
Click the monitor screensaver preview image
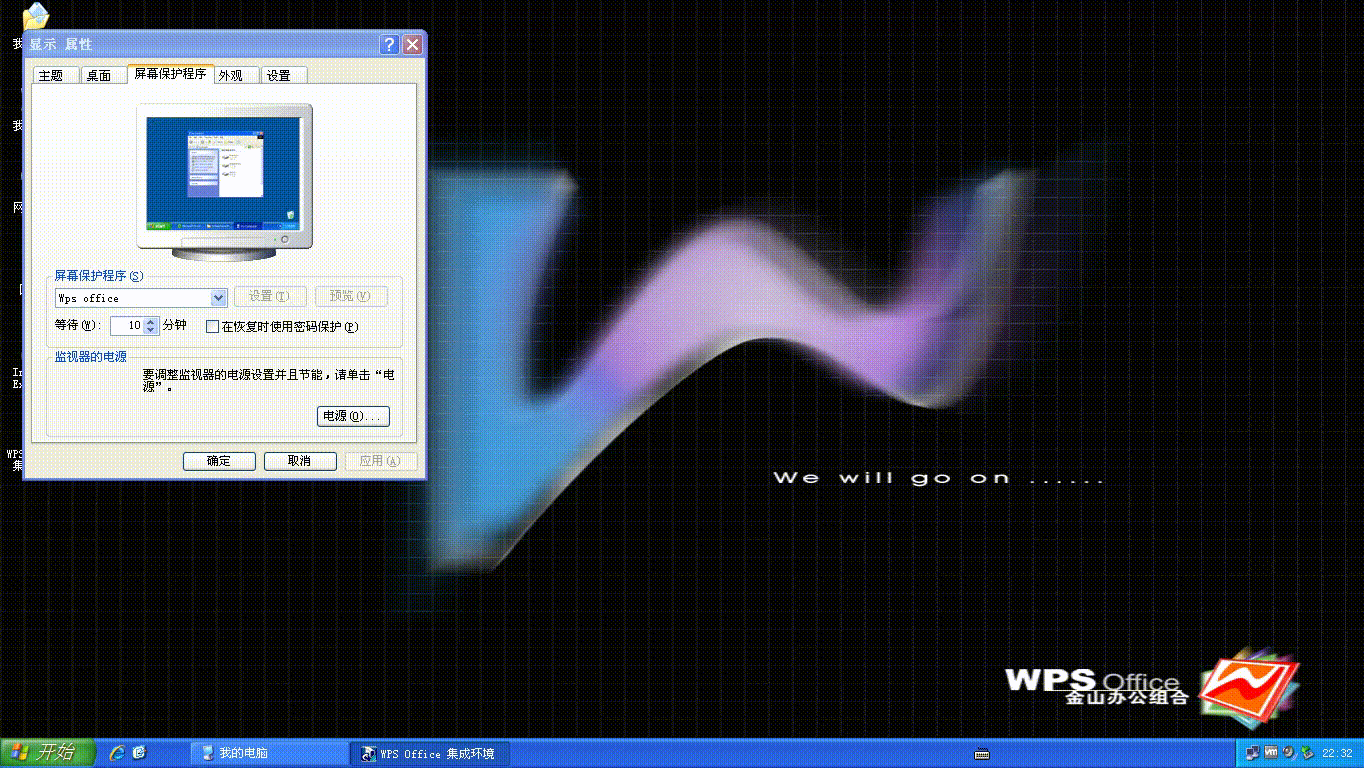click(224, 172)
